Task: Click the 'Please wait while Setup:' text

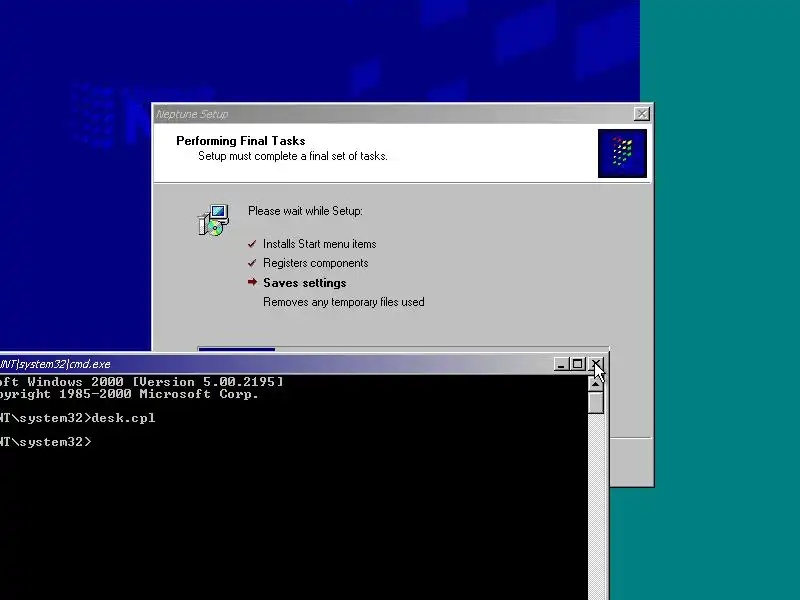Action: (305, 211)
